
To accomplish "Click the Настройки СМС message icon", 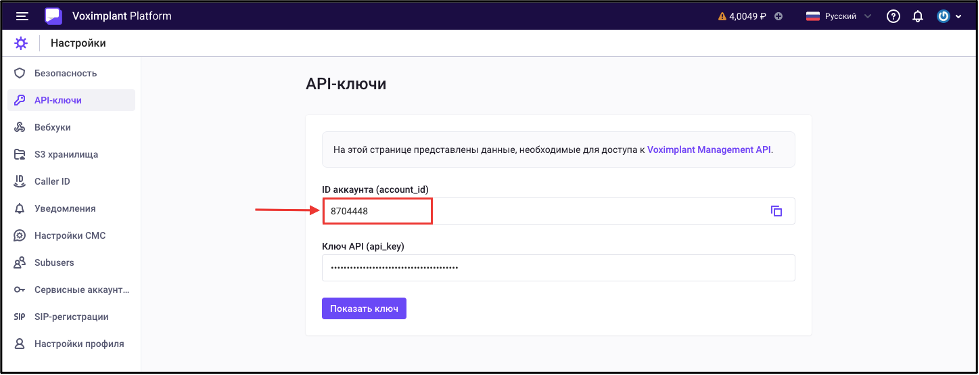I will 19,236.
